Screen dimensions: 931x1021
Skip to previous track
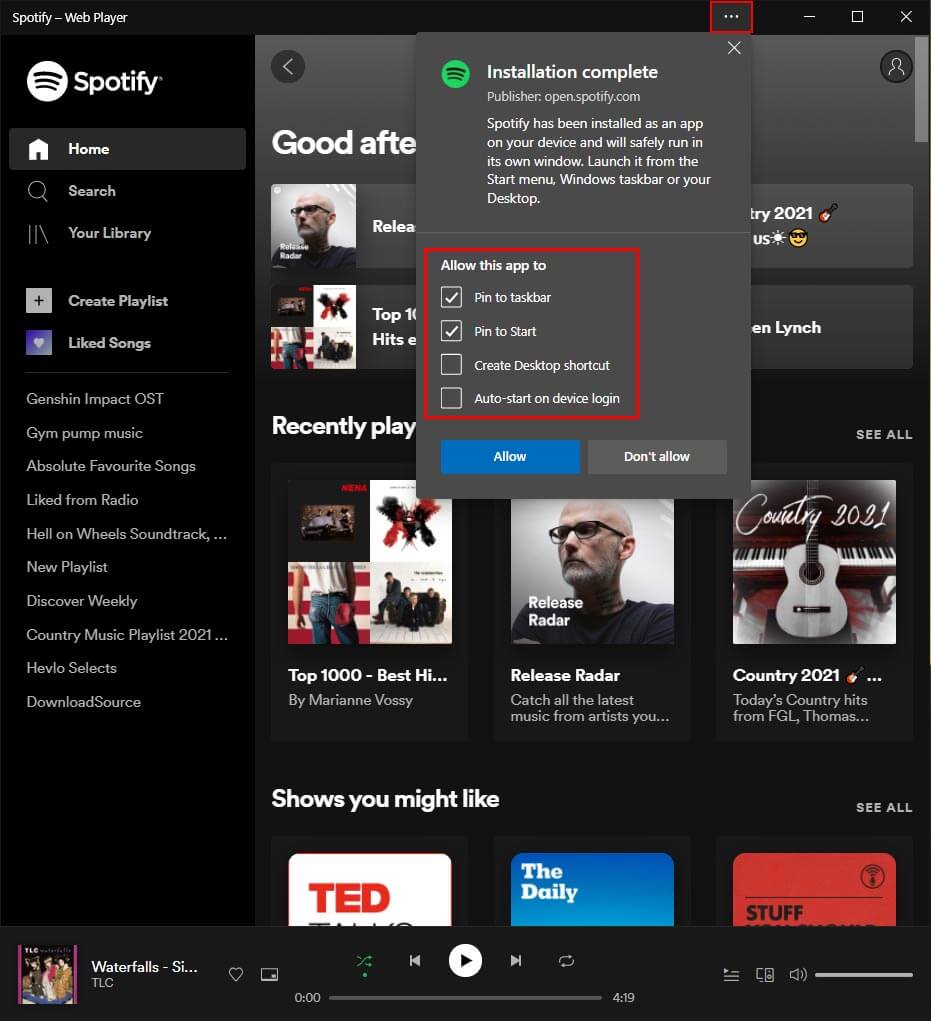pyautogui.click(x=415, y=960)
